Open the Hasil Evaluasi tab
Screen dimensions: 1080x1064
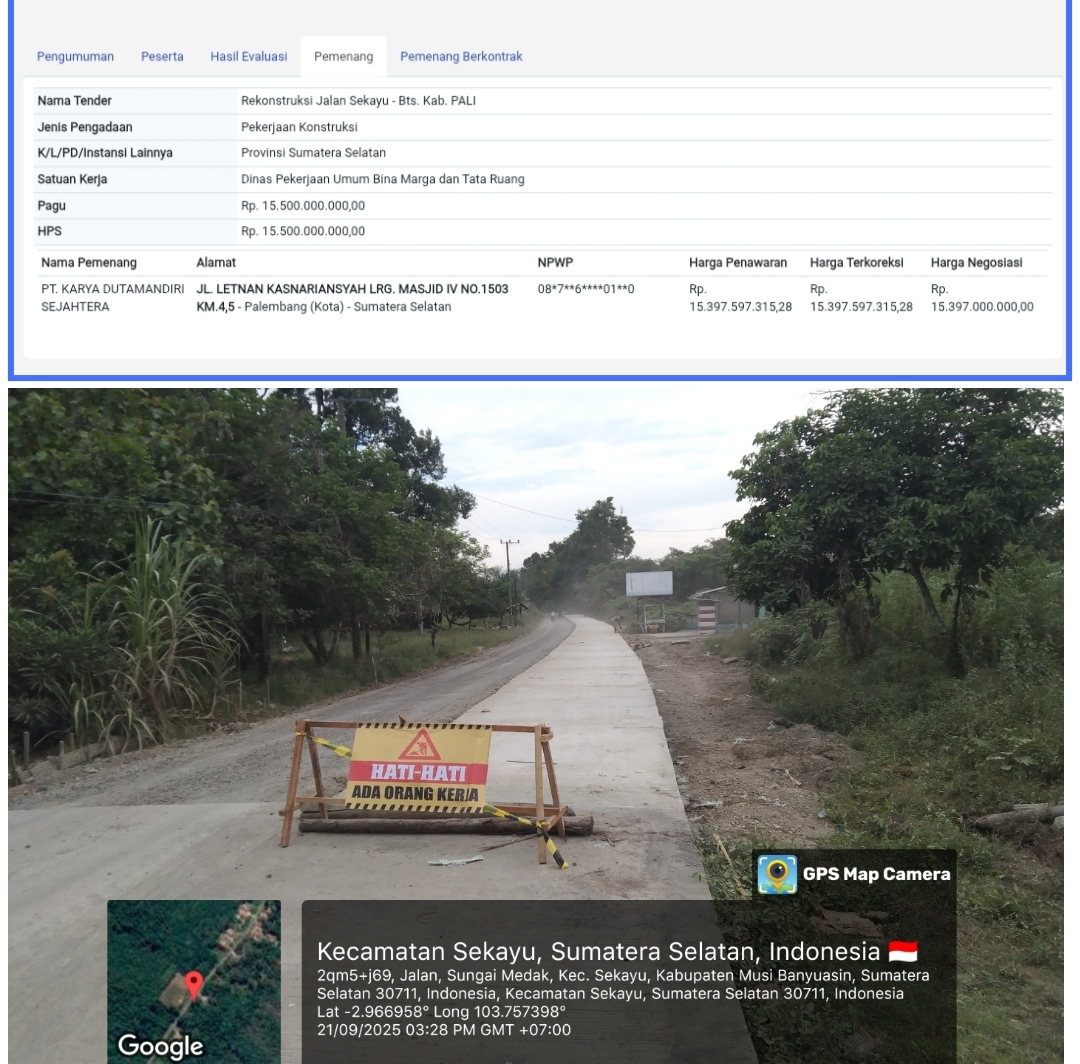click(x=248, y=57)
